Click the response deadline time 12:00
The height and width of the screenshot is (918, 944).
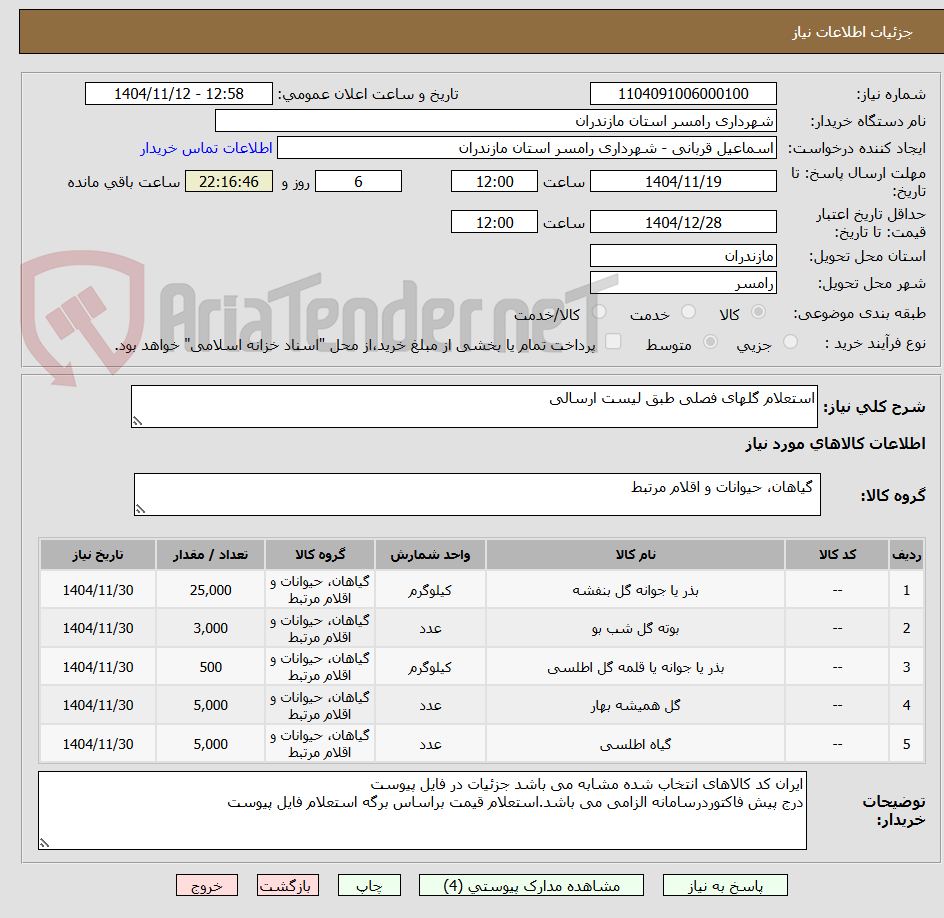pos(494,181)
